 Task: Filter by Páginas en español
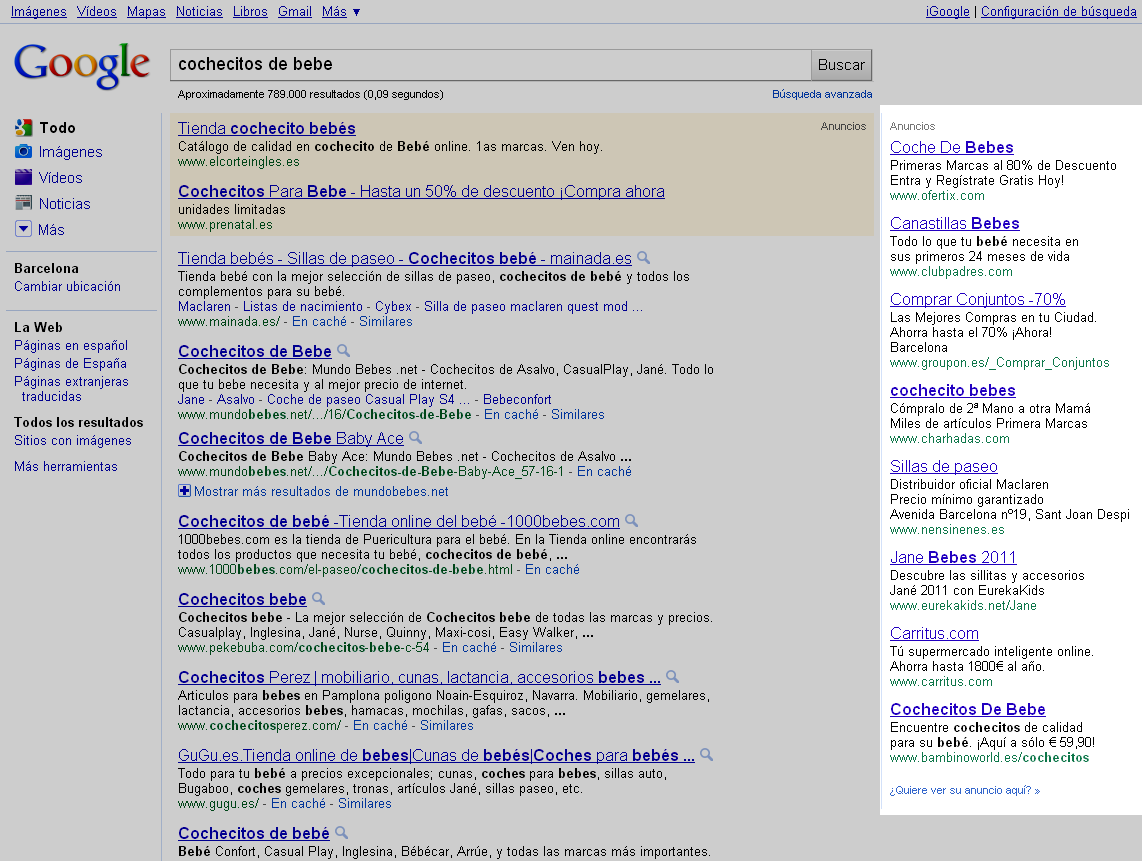click(71, 345)
